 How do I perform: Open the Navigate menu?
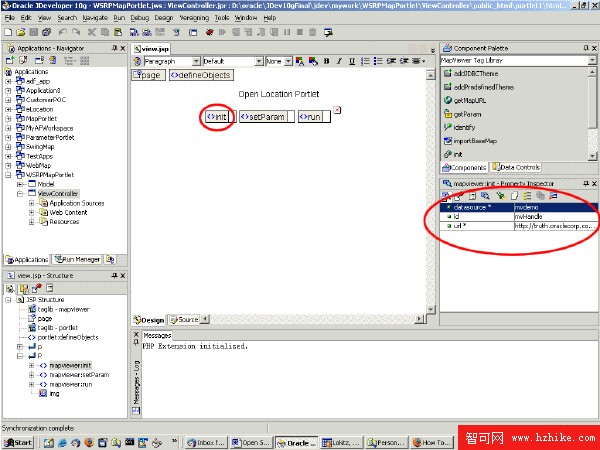[95, 18]
